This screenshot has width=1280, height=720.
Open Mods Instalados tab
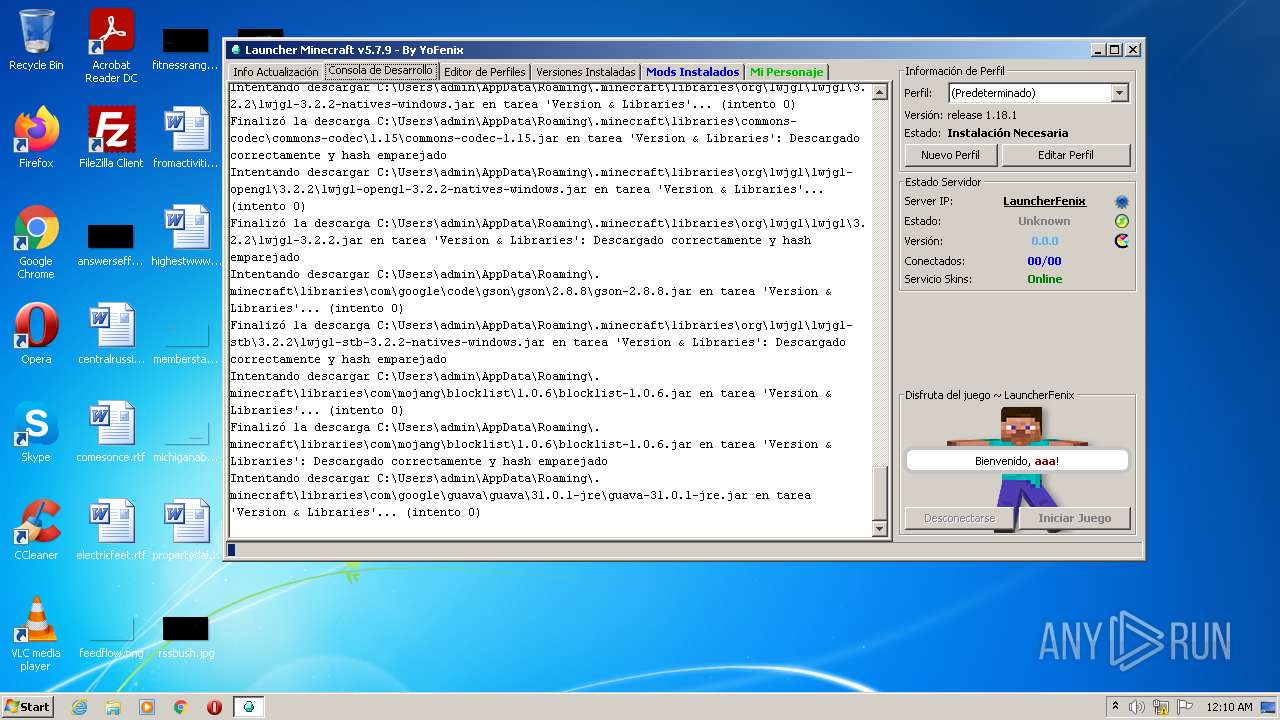(x=693, y=72)
